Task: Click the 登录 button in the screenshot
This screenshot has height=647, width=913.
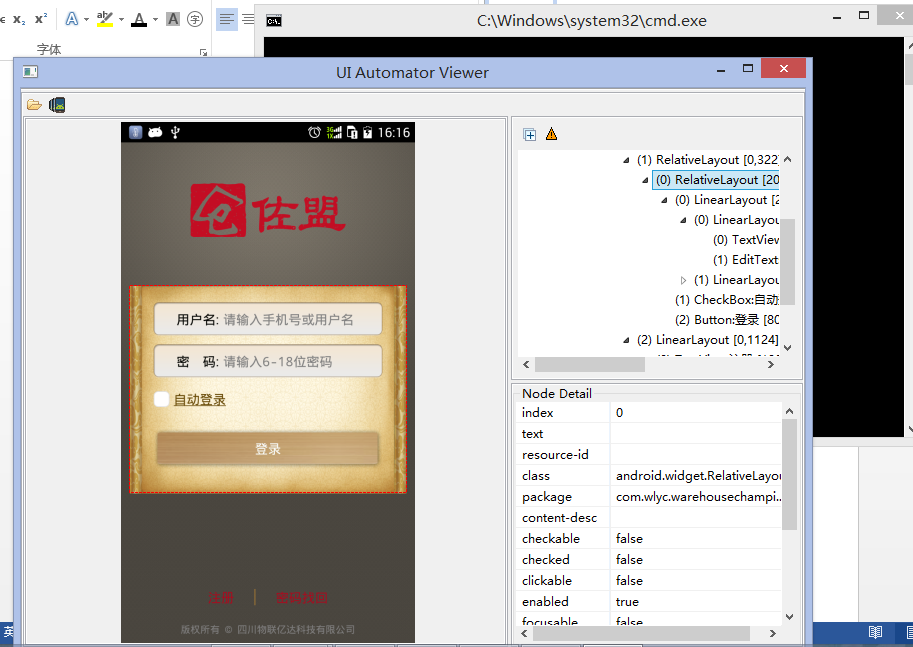Action: pyautogui.click(x=267, y=449)
